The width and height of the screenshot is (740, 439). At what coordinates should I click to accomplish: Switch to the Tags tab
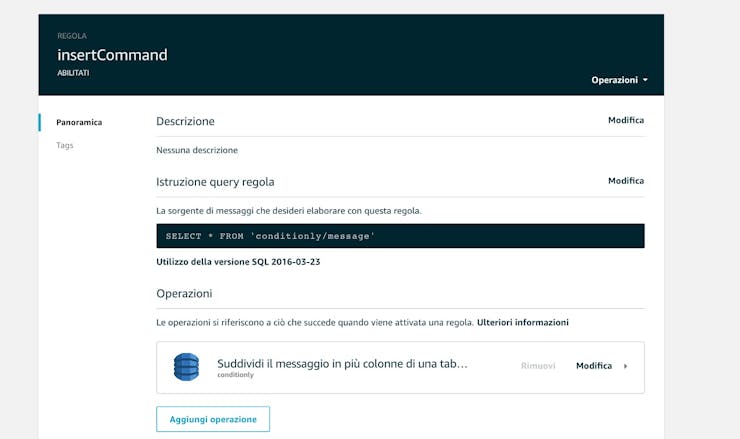(x=65, y=145)
